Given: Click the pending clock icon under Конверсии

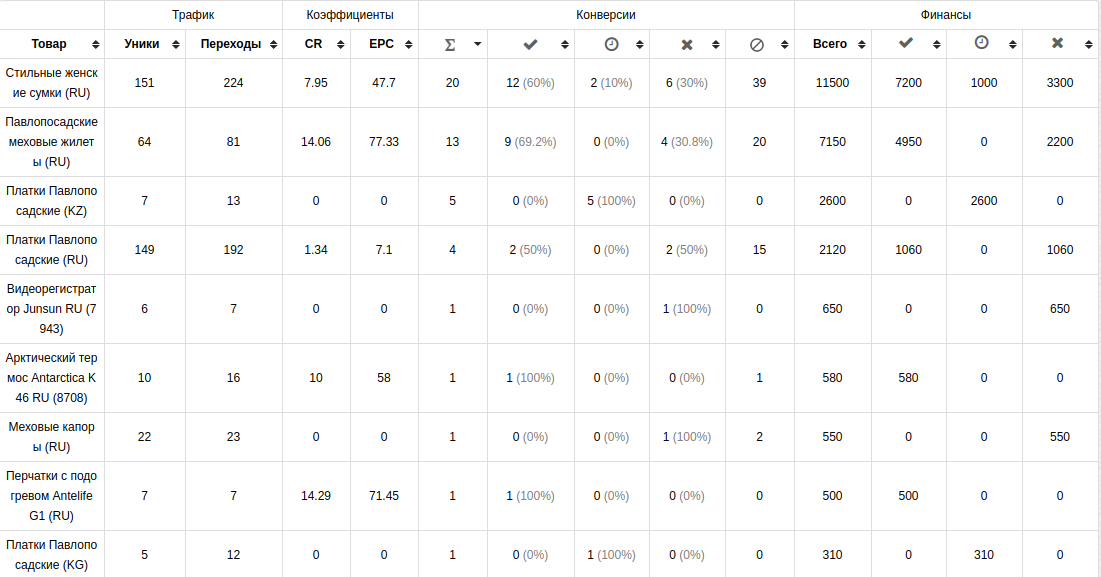Looking at the screenshot, I should point(612,44).
